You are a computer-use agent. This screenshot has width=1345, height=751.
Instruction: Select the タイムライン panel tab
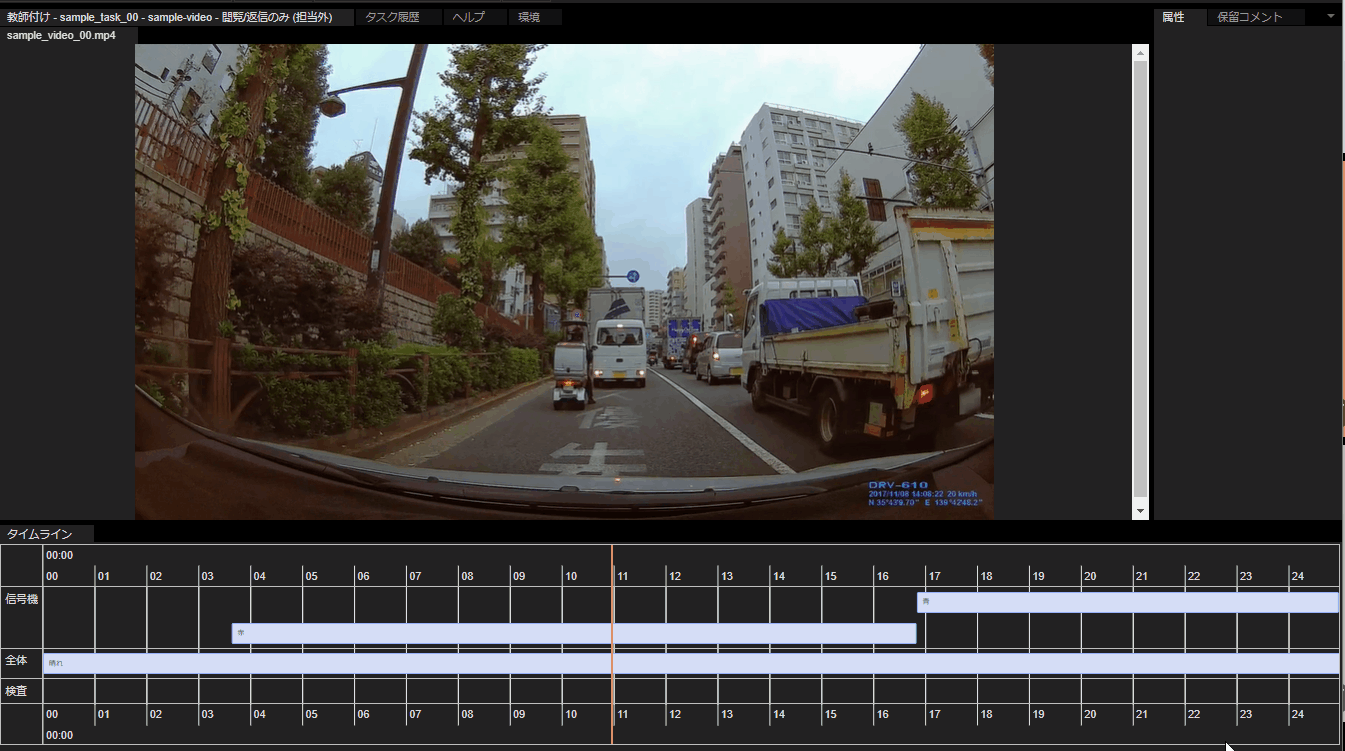46,534
